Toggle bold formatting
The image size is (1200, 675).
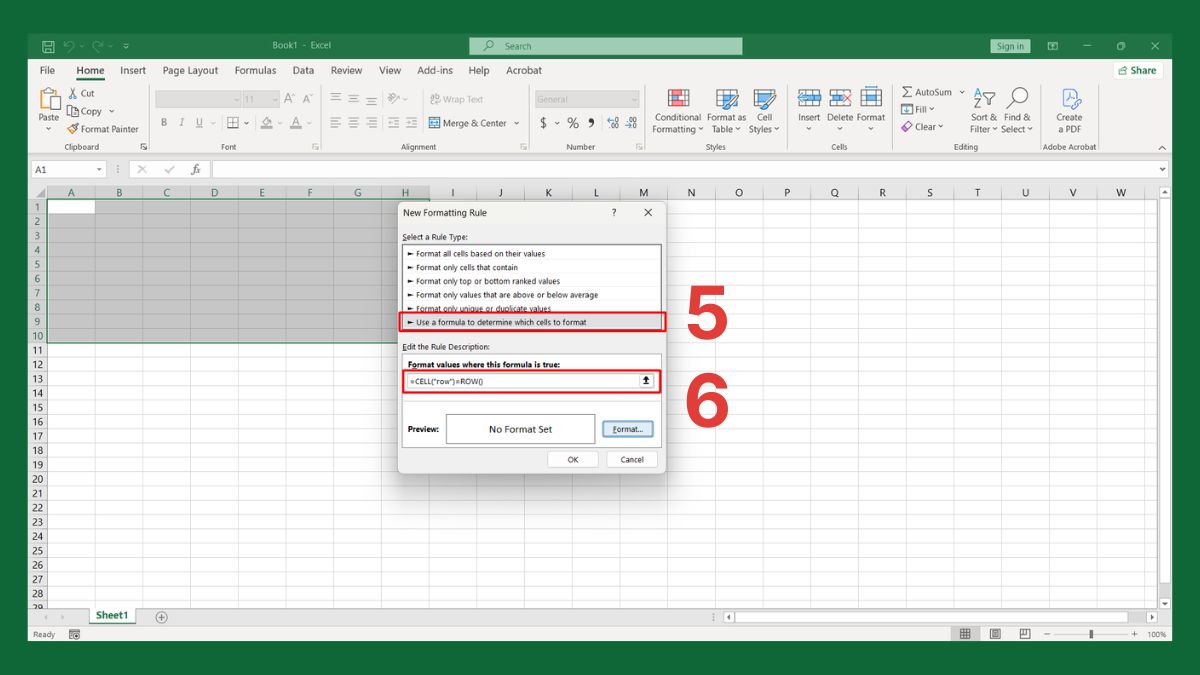point(164,122)
